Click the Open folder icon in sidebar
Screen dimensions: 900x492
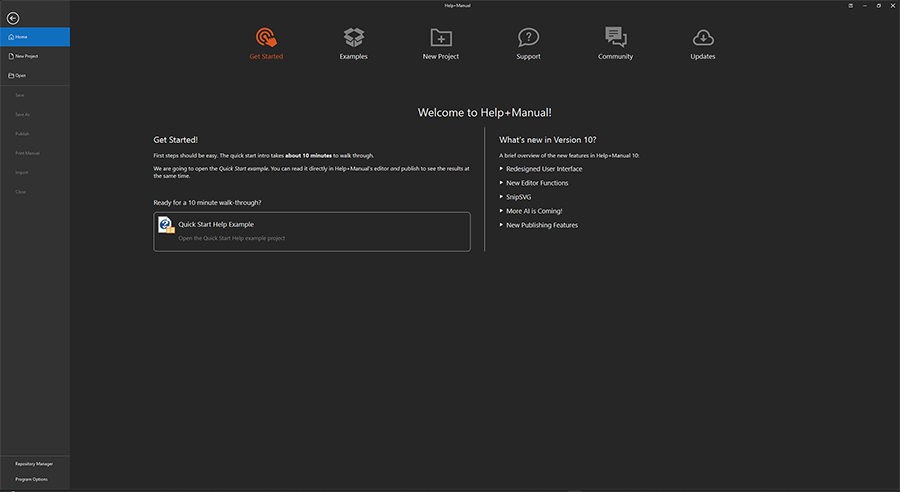(11, 75)
